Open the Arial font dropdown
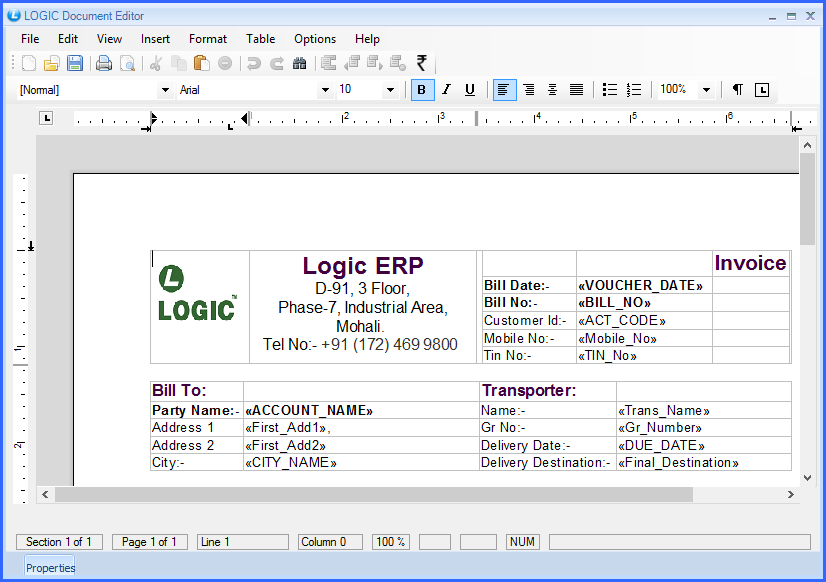 click(326, 90)
